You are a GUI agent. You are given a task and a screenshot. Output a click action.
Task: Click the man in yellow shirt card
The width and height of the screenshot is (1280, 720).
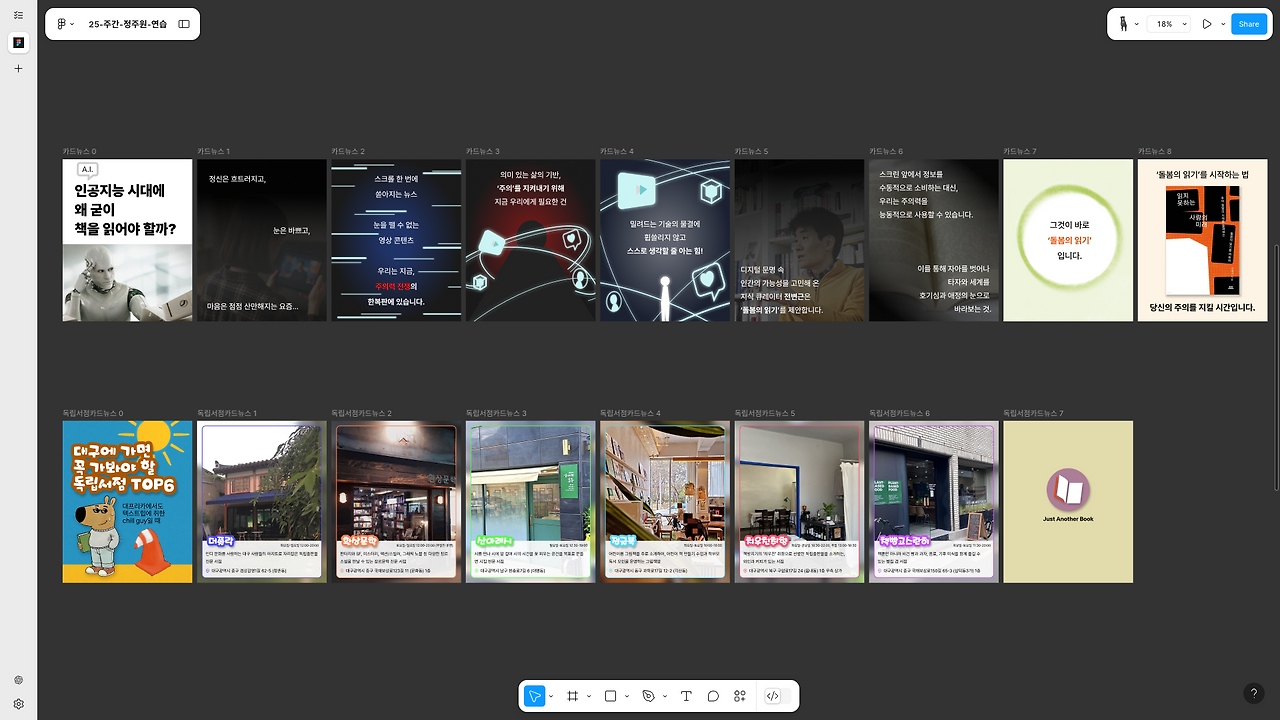(x=800, y=240)
